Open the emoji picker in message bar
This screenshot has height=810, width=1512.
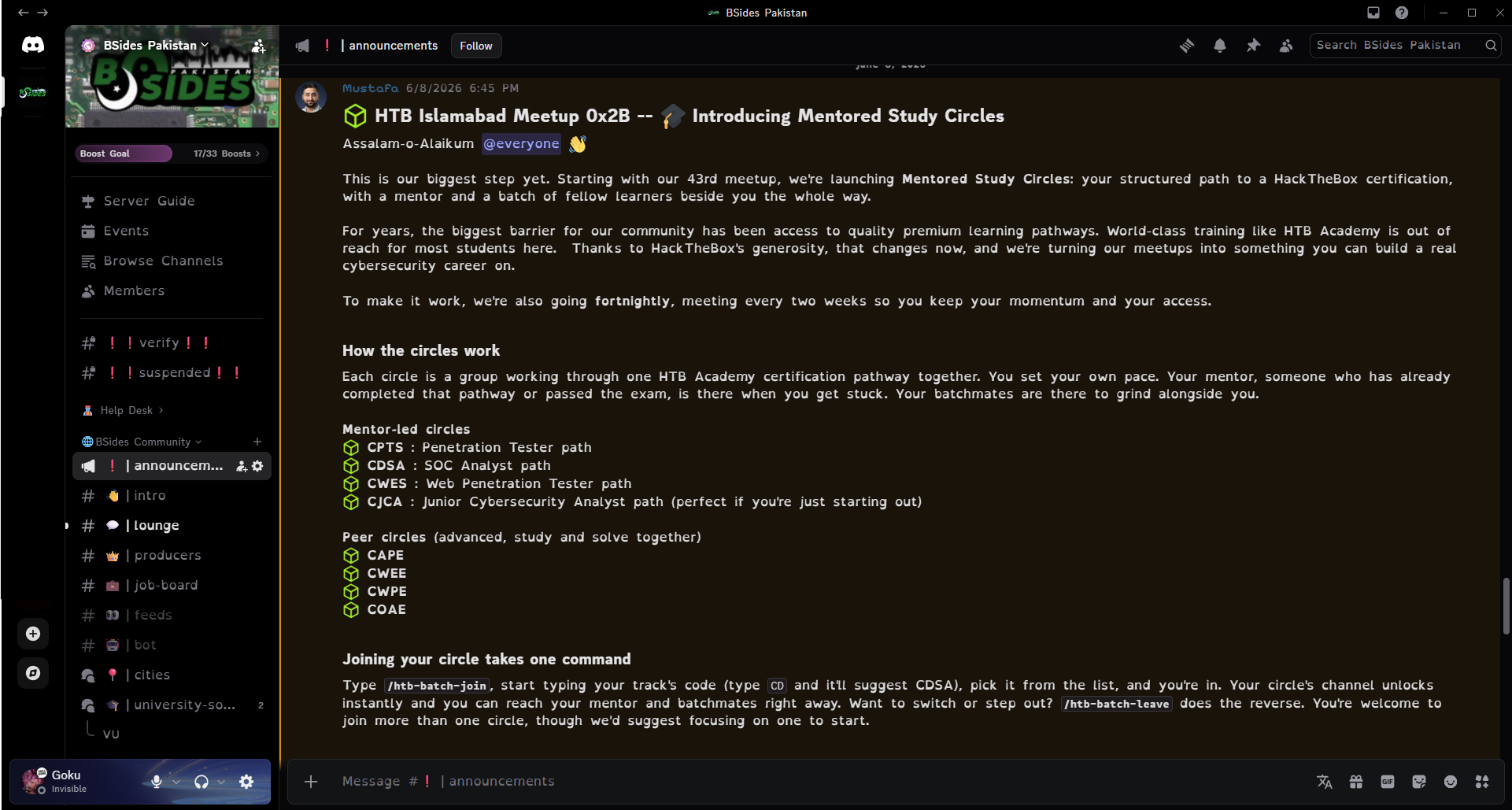pyautogui.click(x=1451, y=782)
